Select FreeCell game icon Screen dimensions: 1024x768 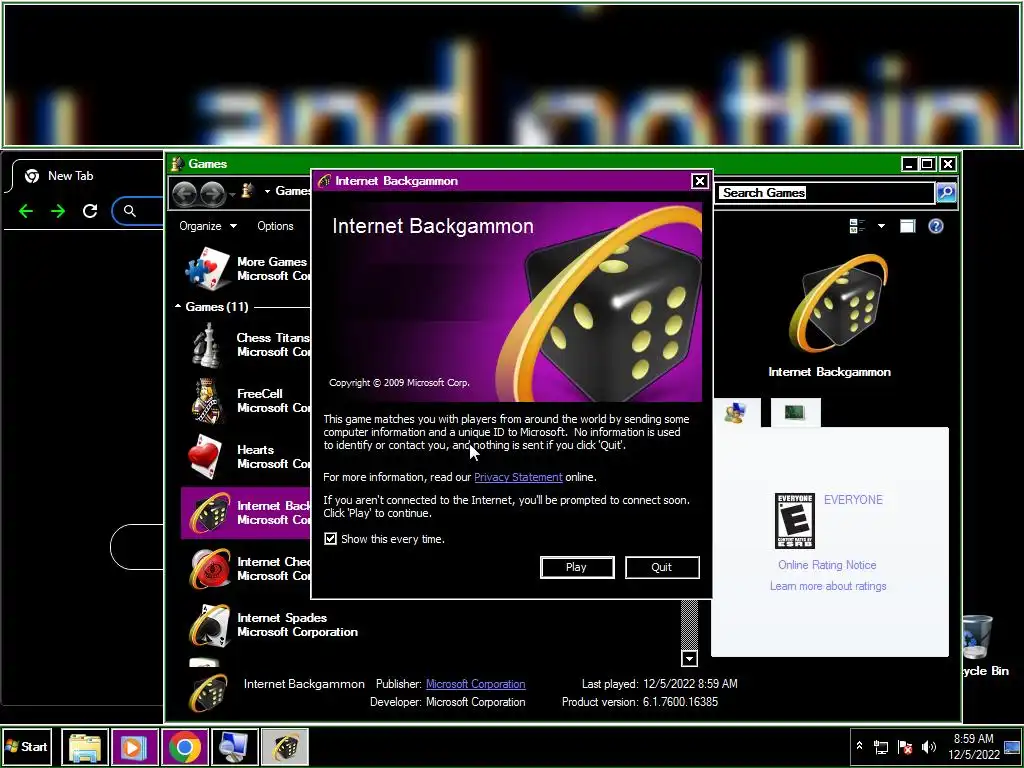point(207,401)
